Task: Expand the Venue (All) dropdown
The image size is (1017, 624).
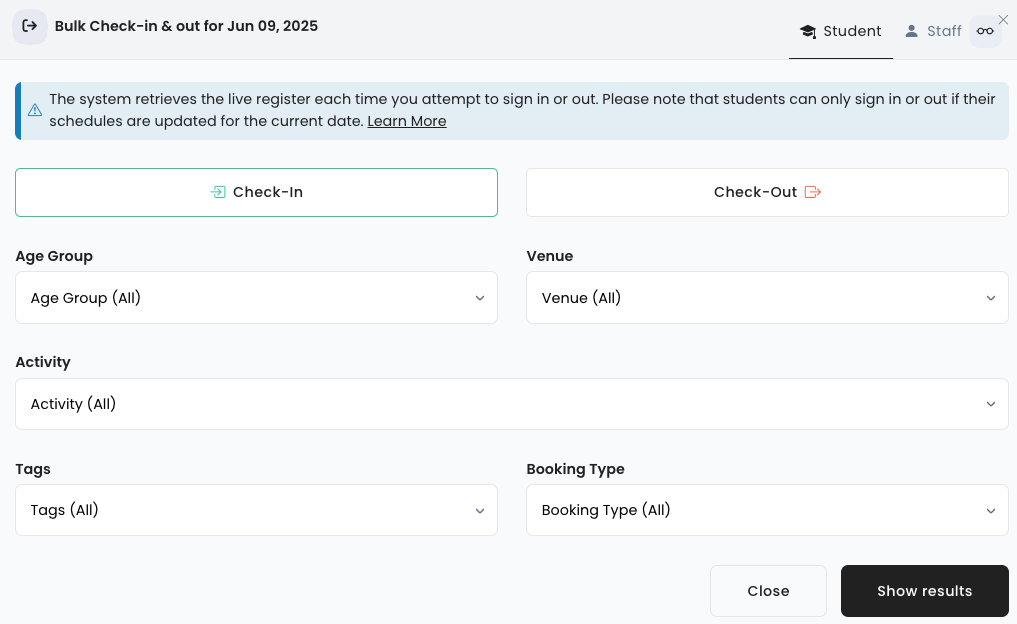Action: pos(767,298)
